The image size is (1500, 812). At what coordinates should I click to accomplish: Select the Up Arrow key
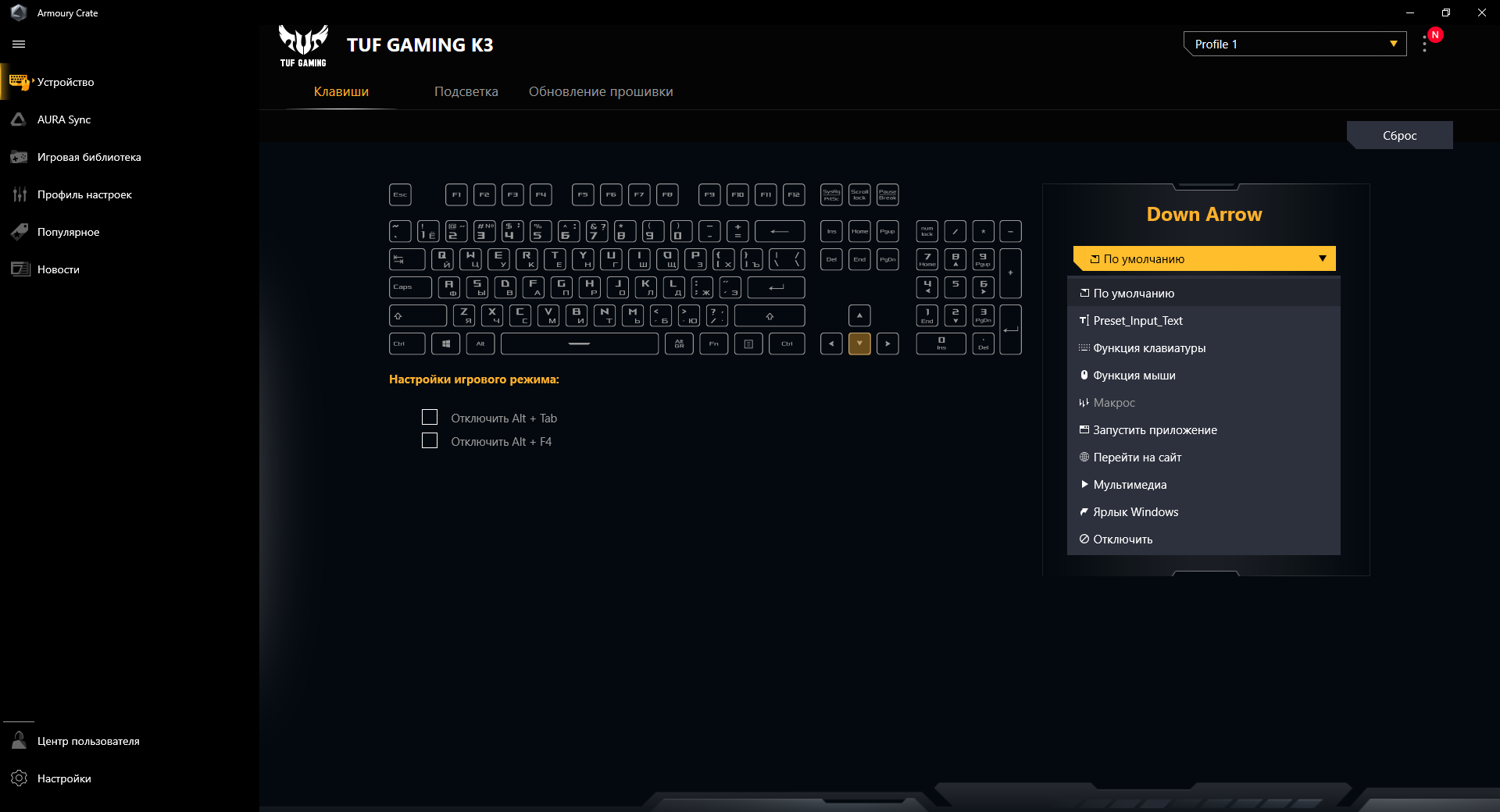point(859,315)
